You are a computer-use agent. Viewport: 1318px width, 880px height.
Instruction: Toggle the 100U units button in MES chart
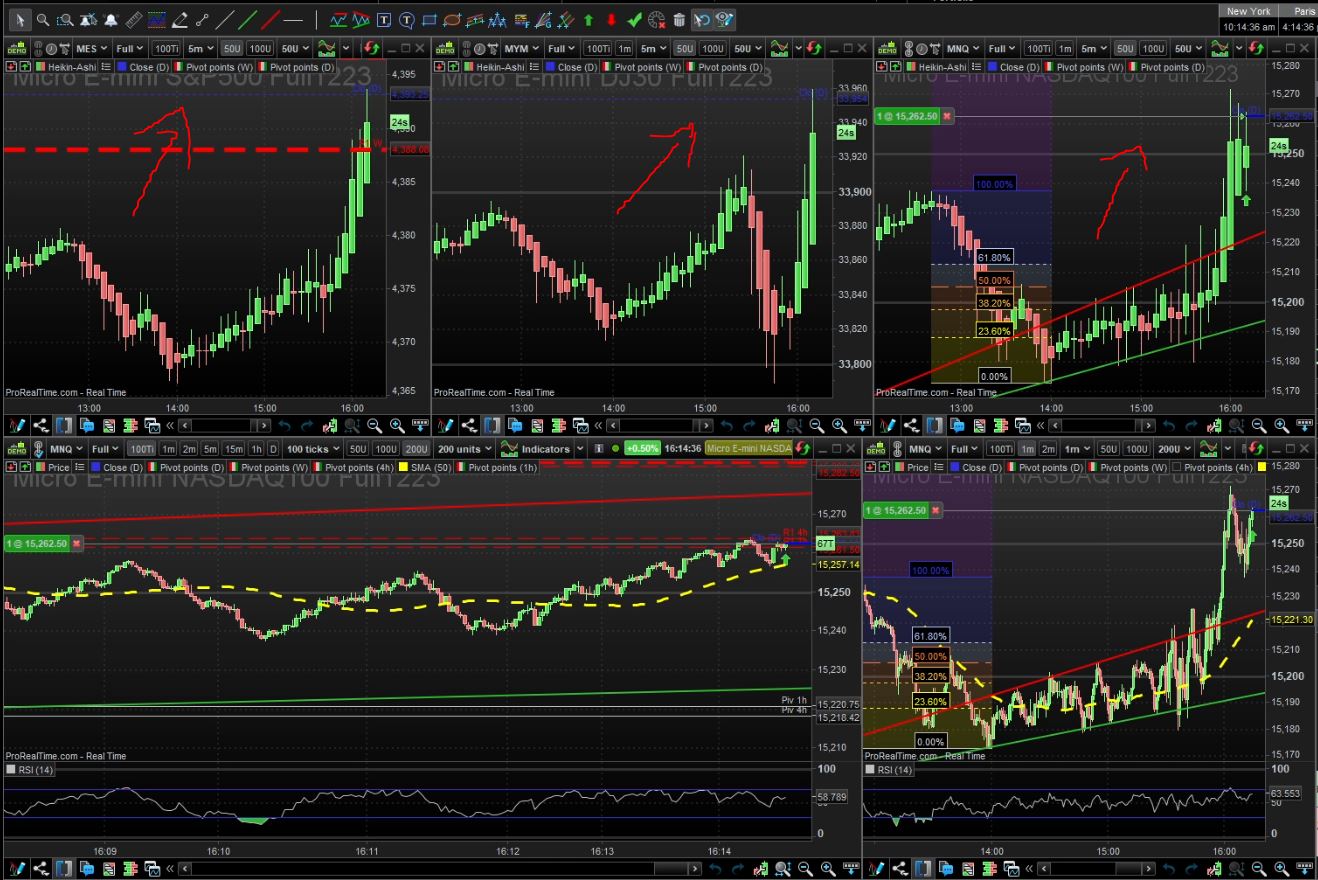(x=260, y=48)
